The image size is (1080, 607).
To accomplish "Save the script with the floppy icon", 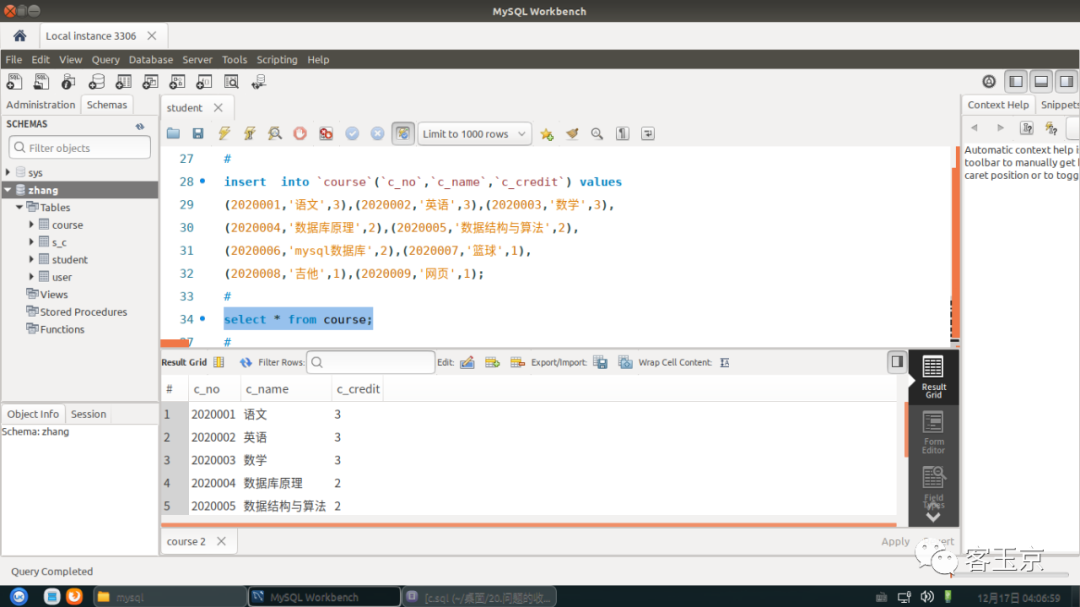I will coord(198,134).
